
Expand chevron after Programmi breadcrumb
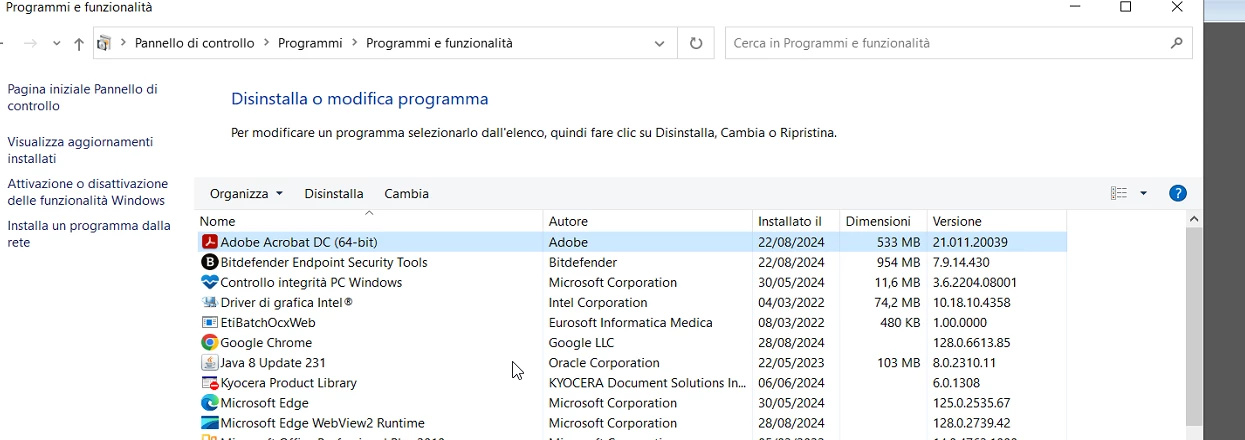(354, 43)
